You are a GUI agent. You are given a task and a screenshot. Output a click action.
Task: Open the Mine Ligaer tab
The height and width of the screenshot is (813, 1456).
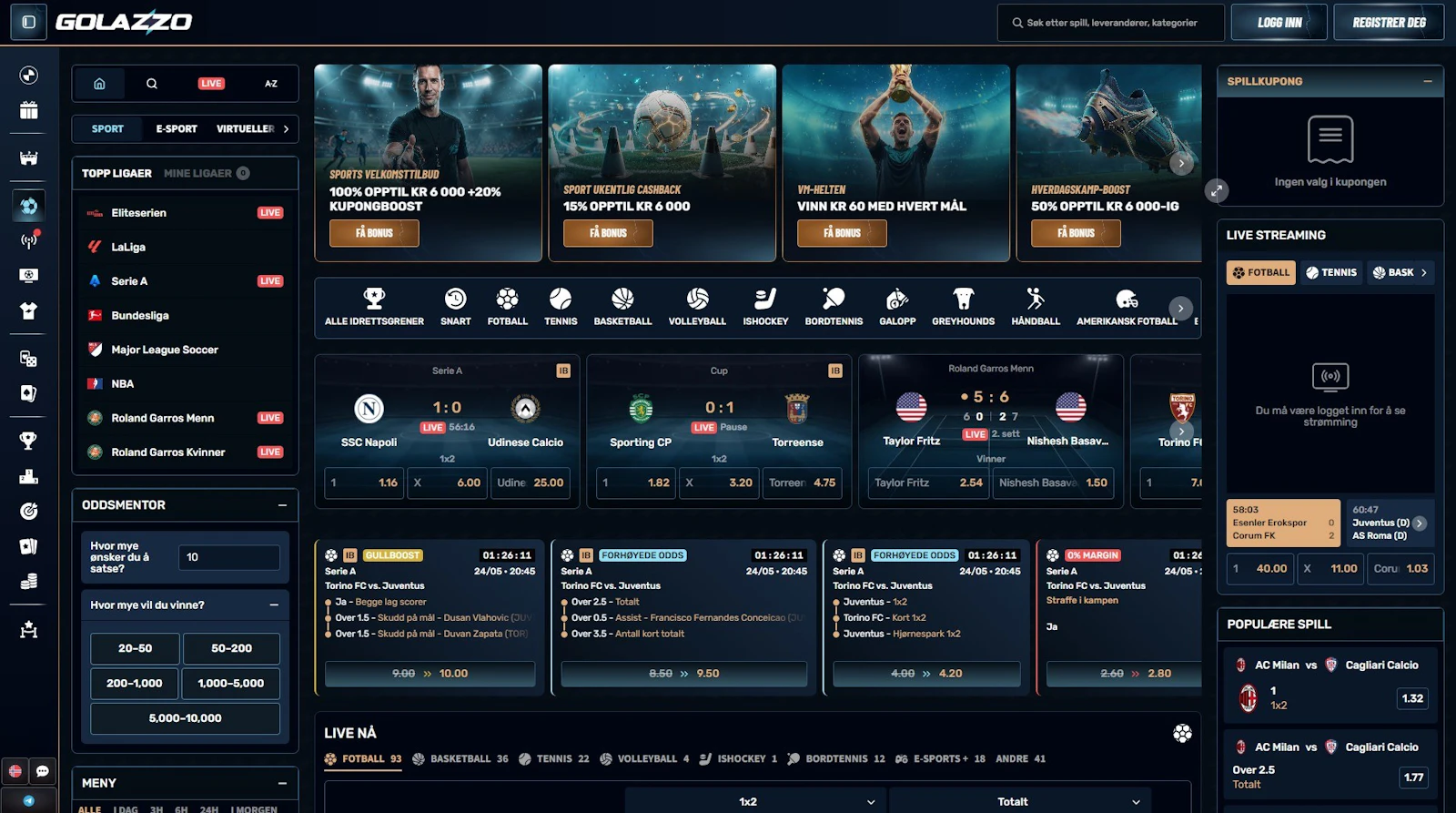[x=207, y=173]
